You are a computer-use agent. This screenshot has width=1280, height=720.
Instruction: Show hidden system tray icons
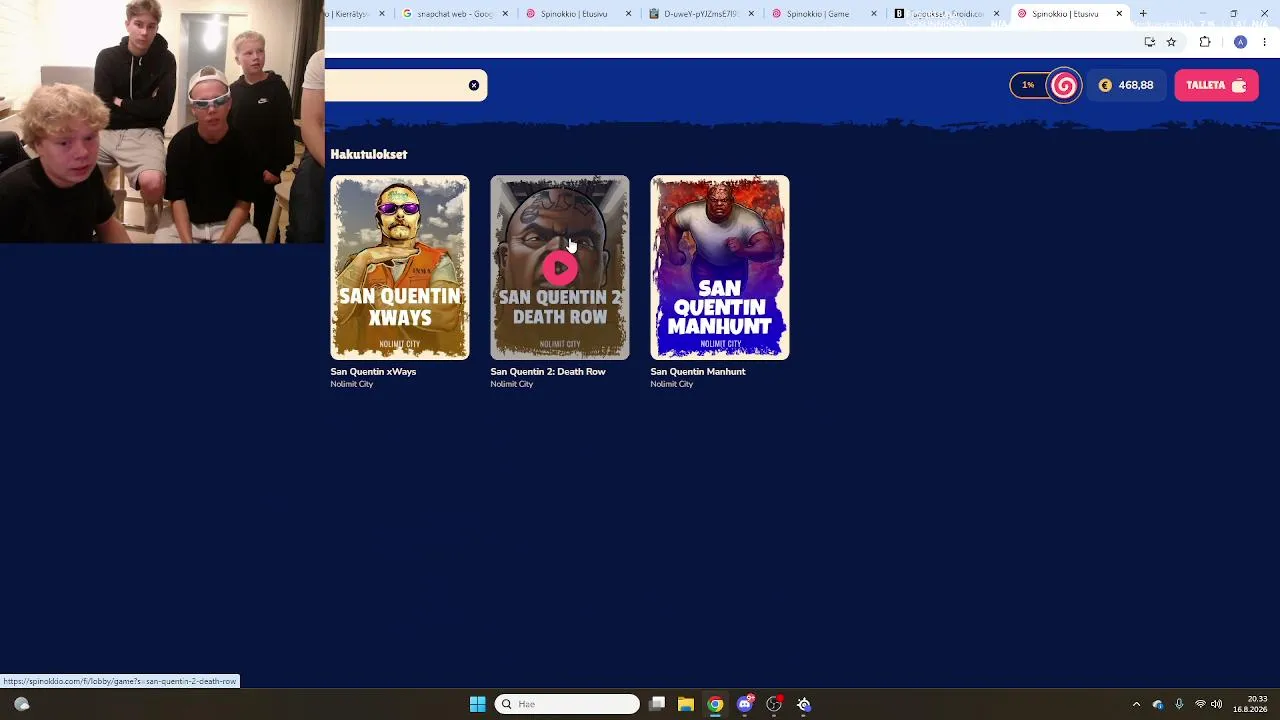tap(1136, 704)
